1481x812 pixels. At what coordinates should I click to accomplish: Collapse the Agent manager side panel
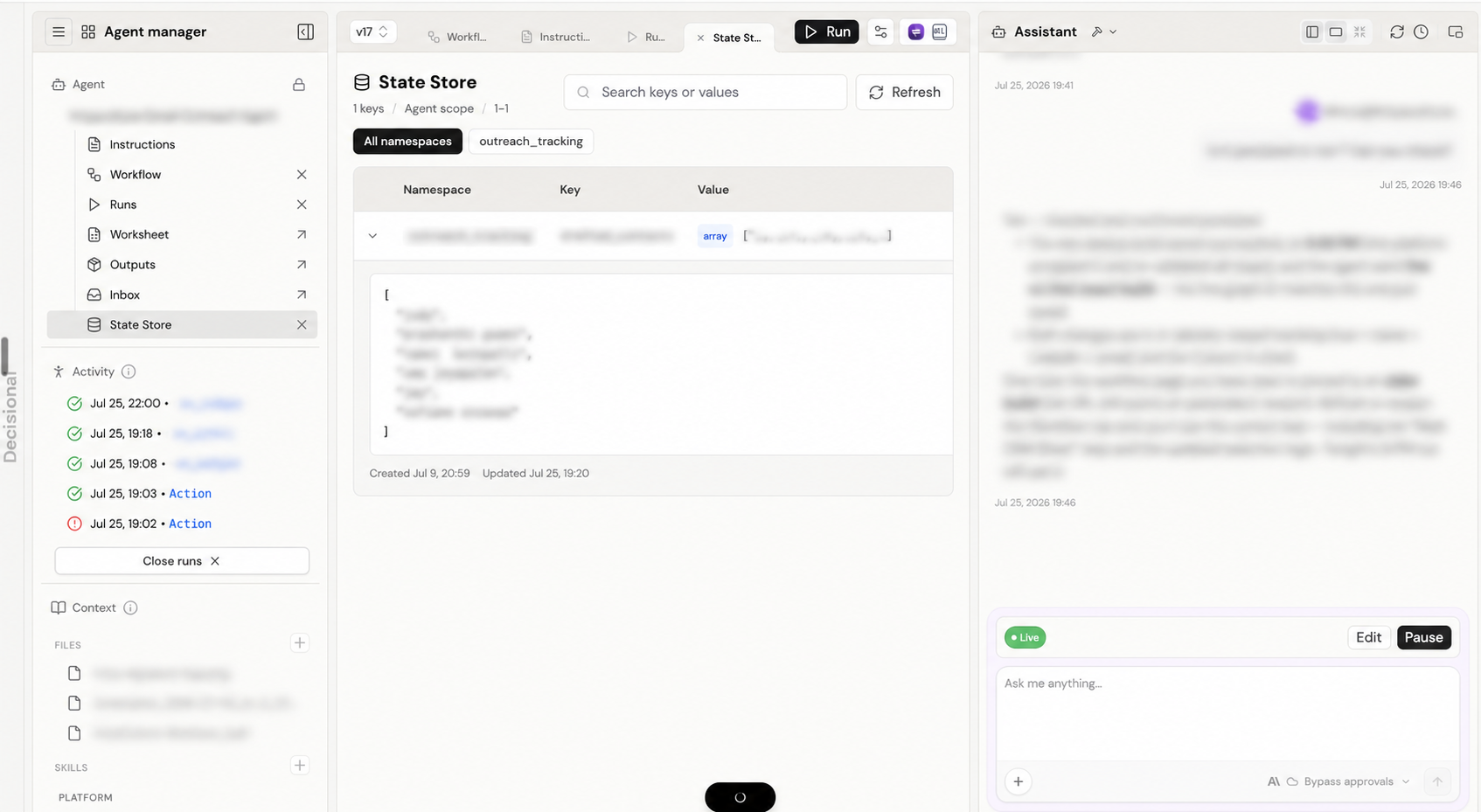(305, 31)
